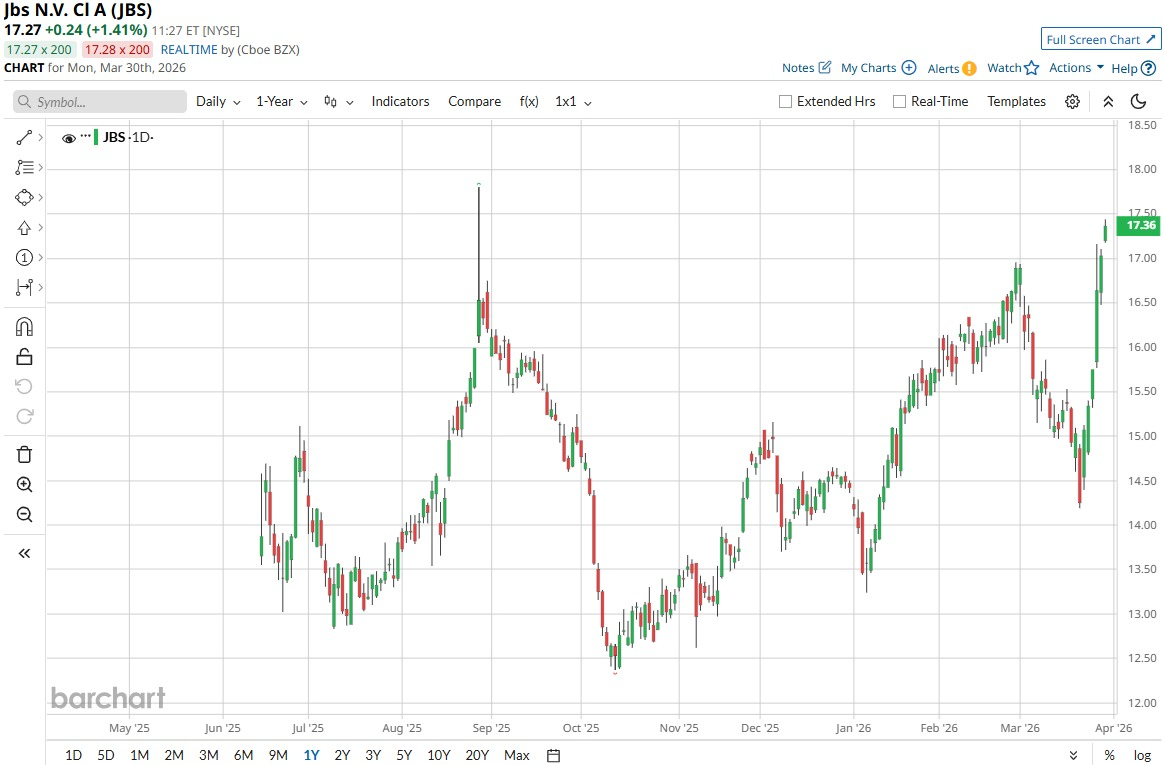1164x765 pixels.
Task: Focus the Symbol search field
Action: [x=100, y=102]
